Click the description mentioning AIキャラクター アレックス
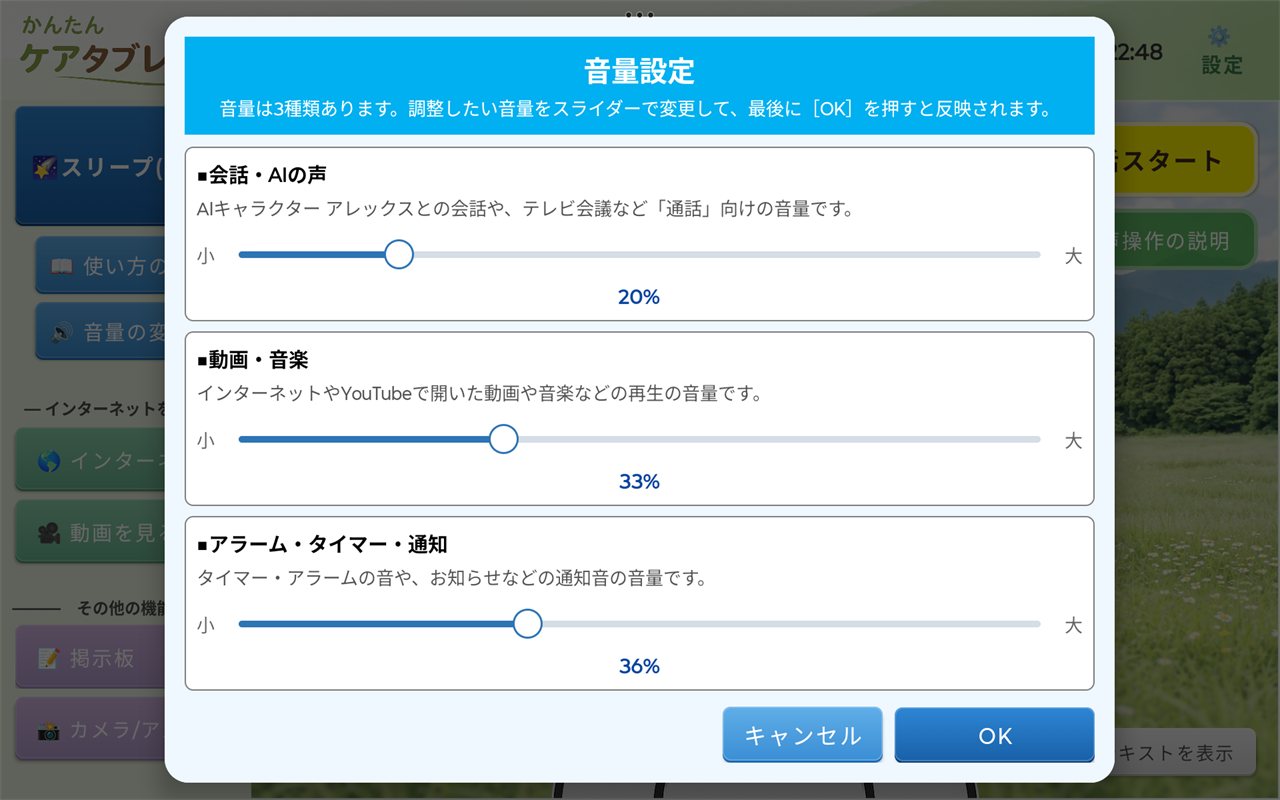 pos(525,210)
